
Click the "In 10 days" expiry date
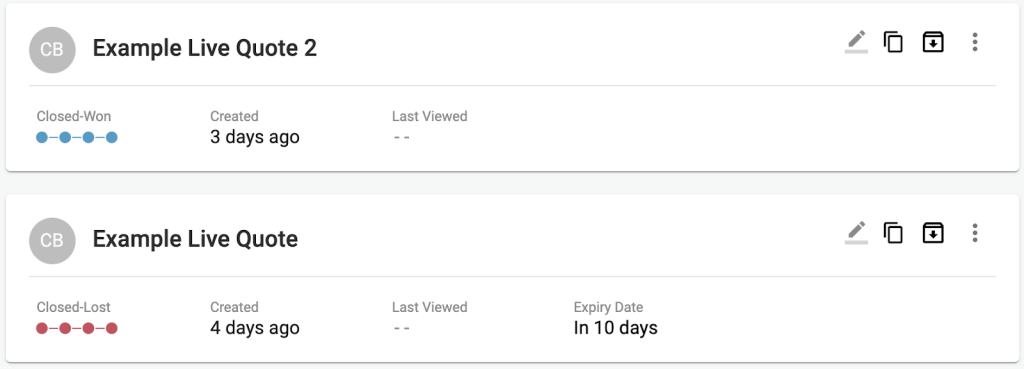click(x=615, y=327)
